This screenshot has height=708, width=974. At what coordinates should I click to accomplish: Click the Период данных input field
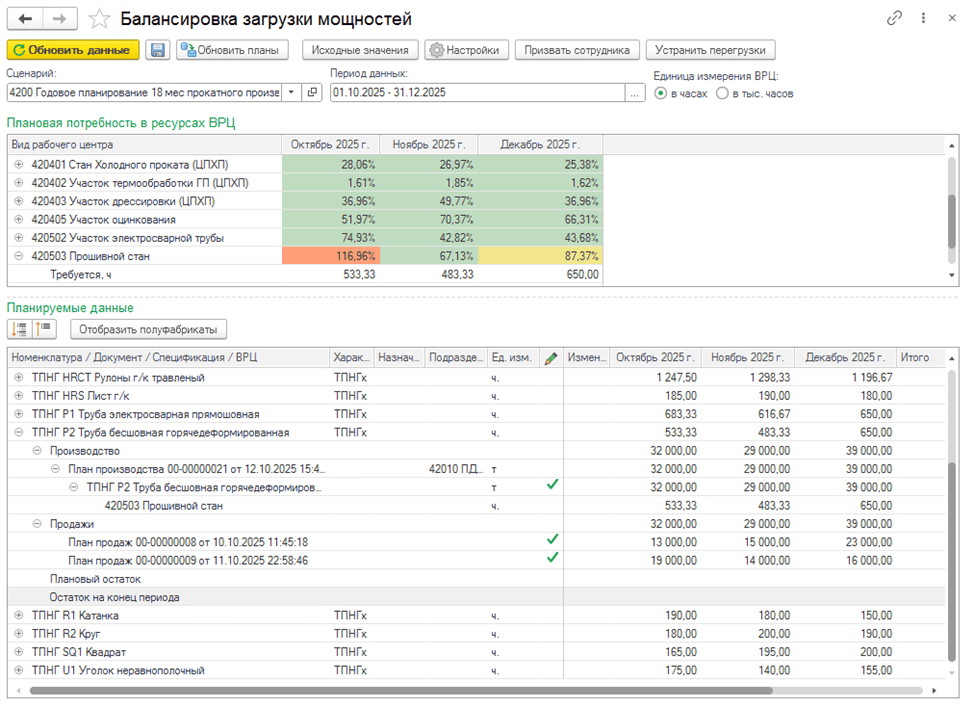(x=476, y=92)
